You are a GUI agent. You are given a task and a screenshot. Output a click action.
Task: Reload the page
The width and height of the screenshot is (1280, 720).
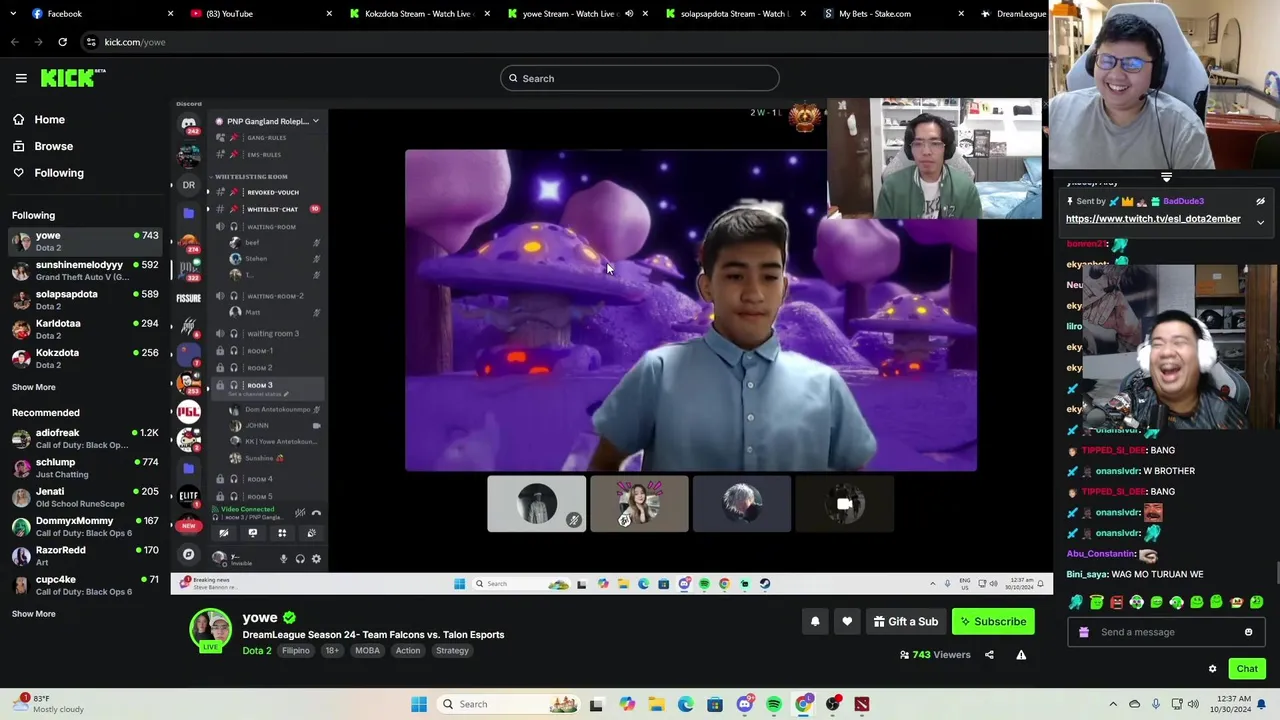62,42
